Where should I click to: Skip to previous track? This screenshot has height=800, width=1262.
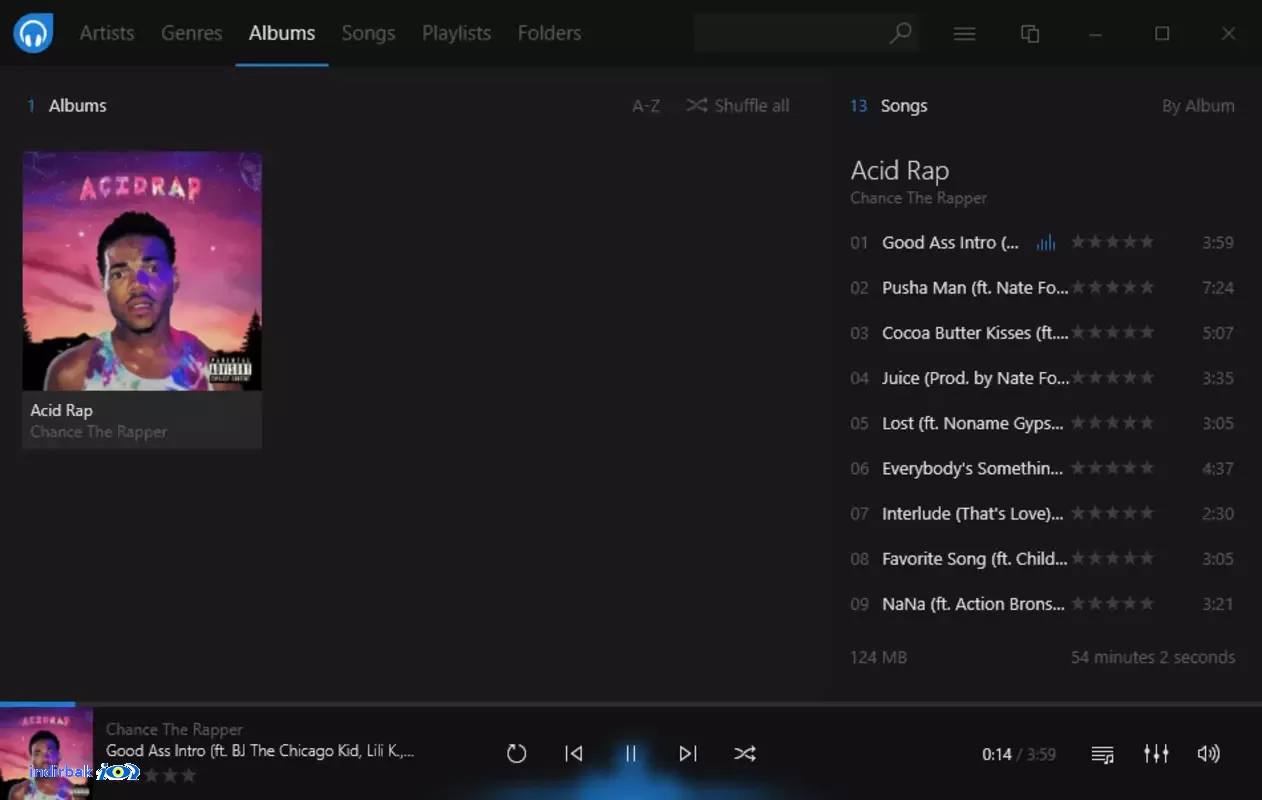tap(573, 754)
